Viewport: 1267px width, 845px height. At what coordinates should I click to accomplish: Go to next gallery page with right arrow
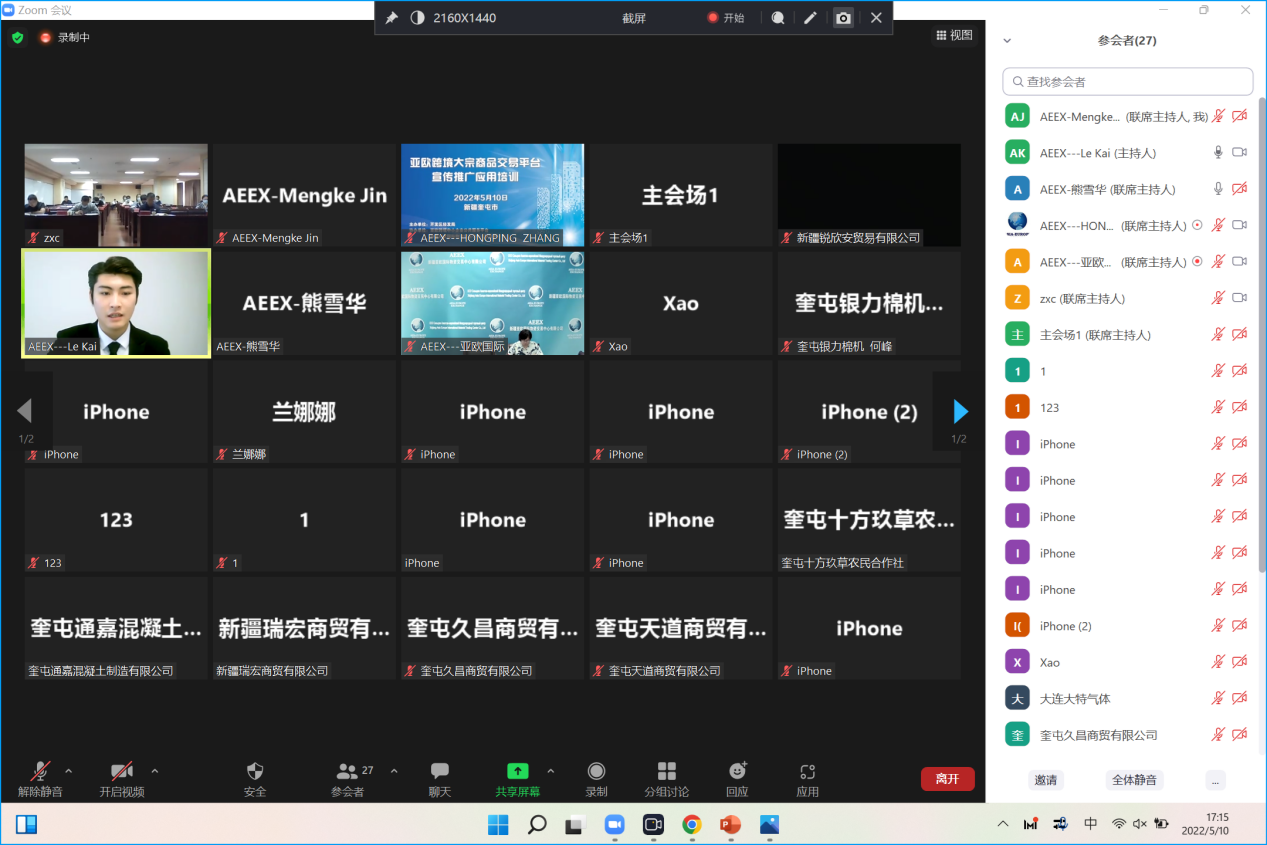960,411
